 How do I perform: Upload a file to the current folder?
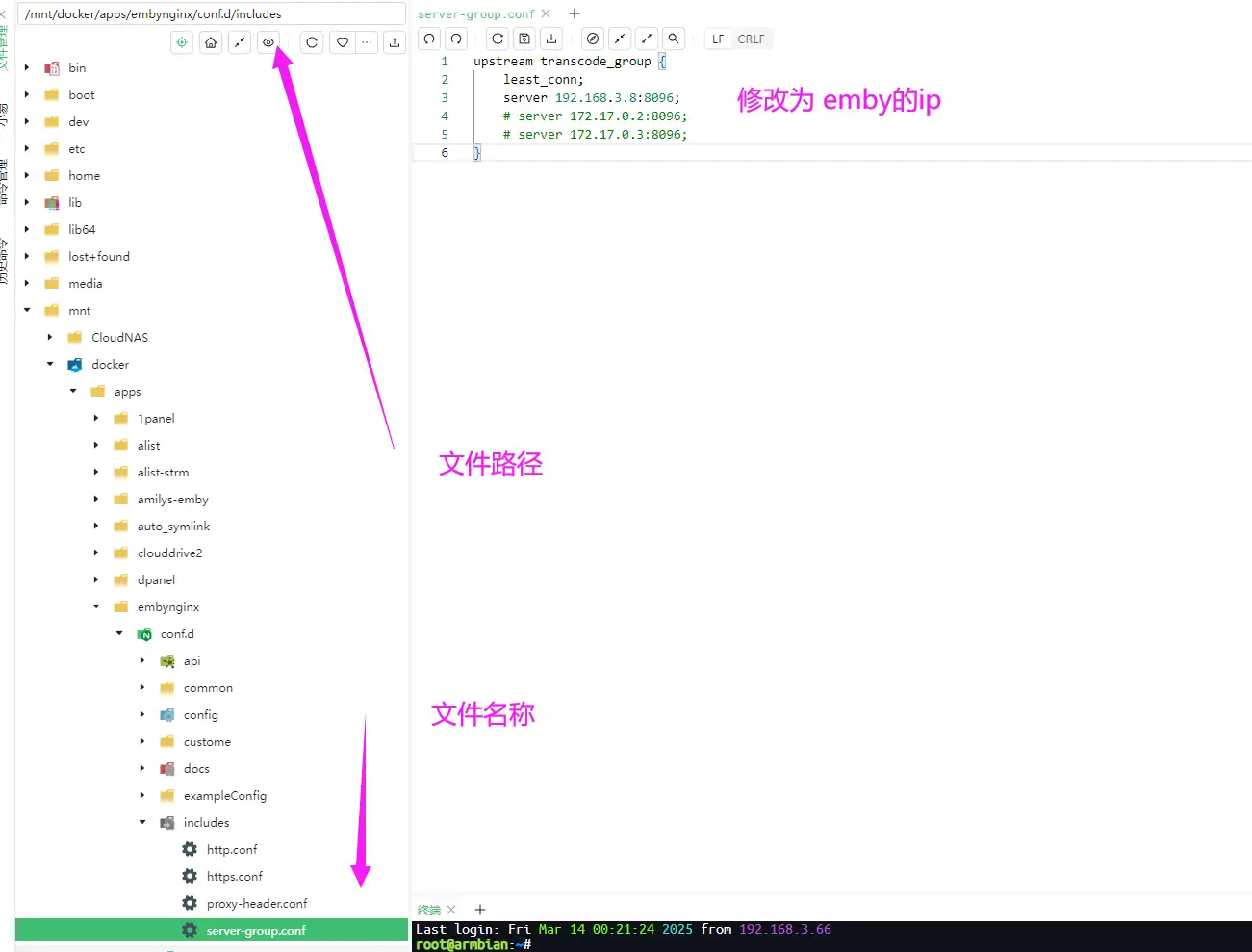coord(395,41)
